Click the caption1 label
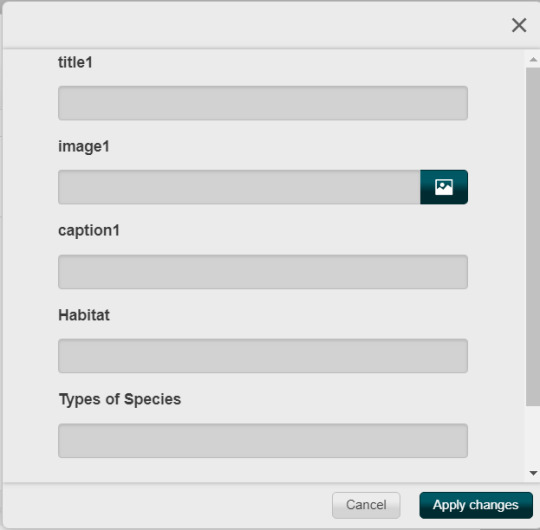This screenshot has width=540, height=530. tap(89, 231)
